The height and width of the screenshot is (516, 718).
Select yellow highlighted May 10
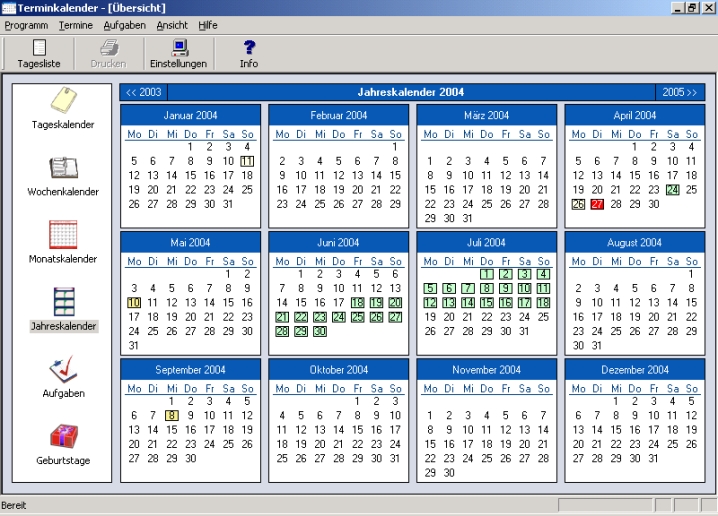(x=134, y=302)
